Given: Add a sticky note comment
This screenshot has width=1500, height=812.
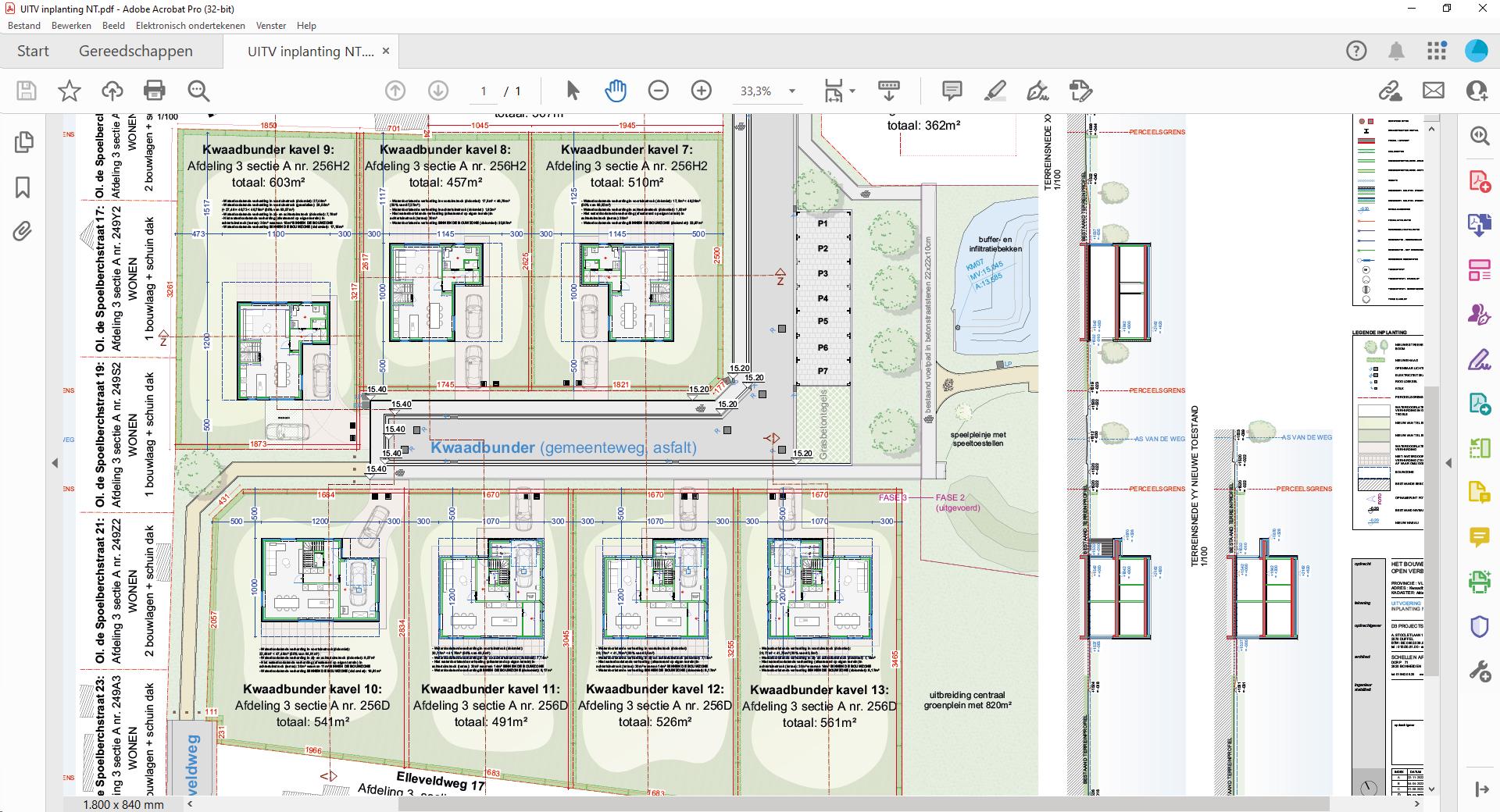Looking at the screenshot, I should click(x=952, y=91).
